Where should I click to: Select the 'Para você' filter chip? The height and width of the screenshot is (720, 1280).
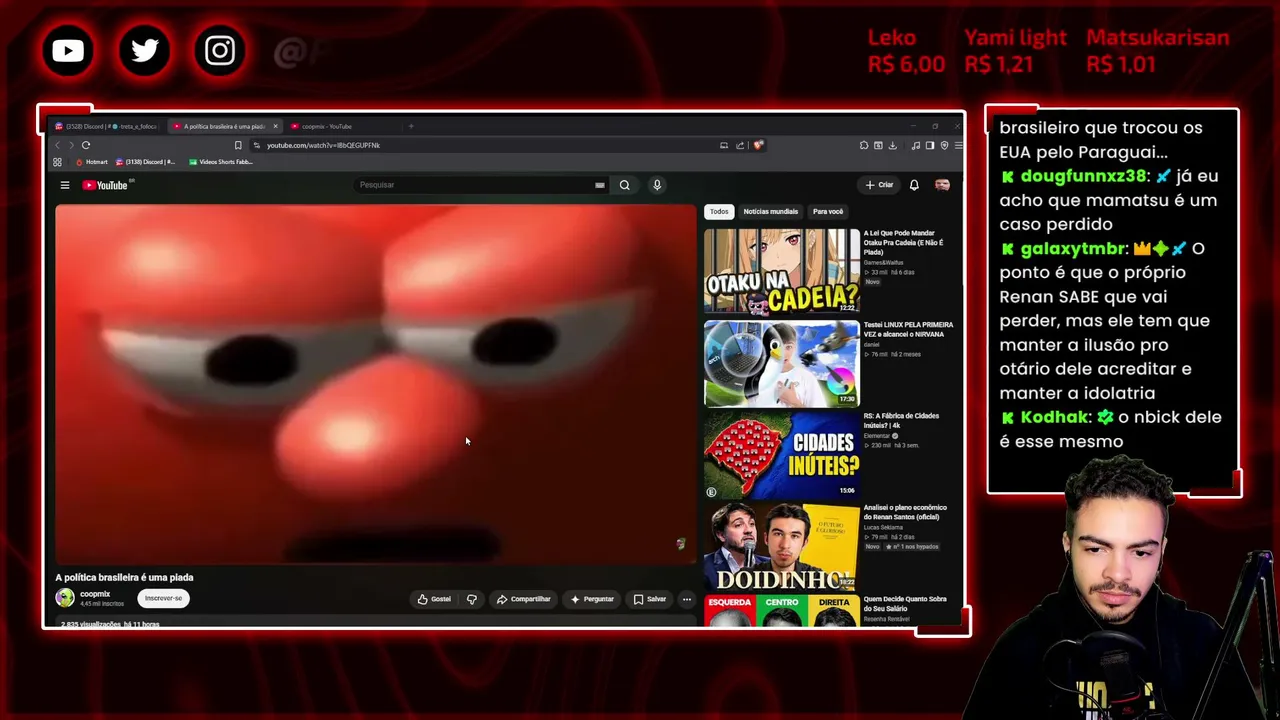click(x=828, y=212)
